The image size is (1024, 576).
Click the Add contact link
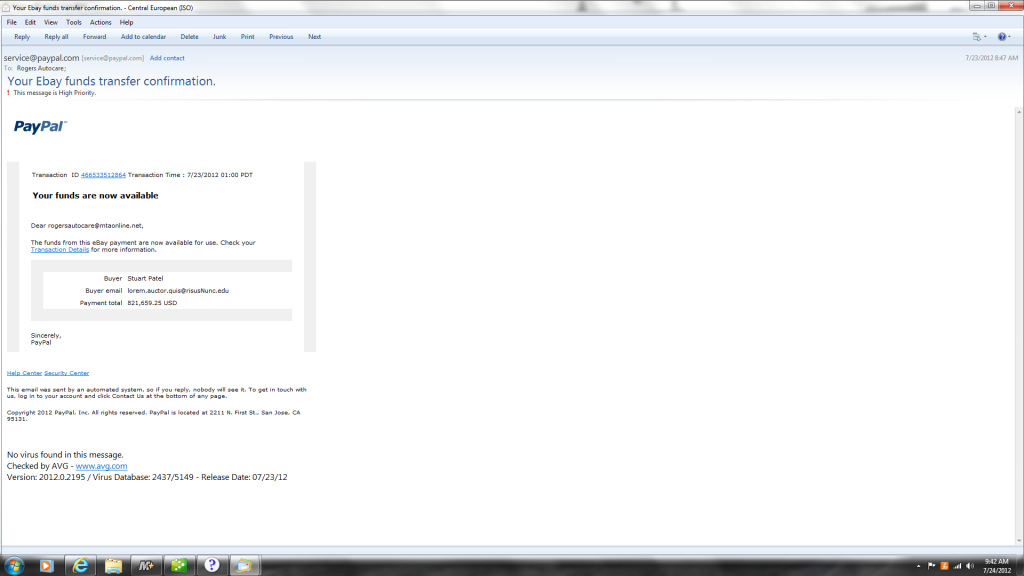(167, 58)
